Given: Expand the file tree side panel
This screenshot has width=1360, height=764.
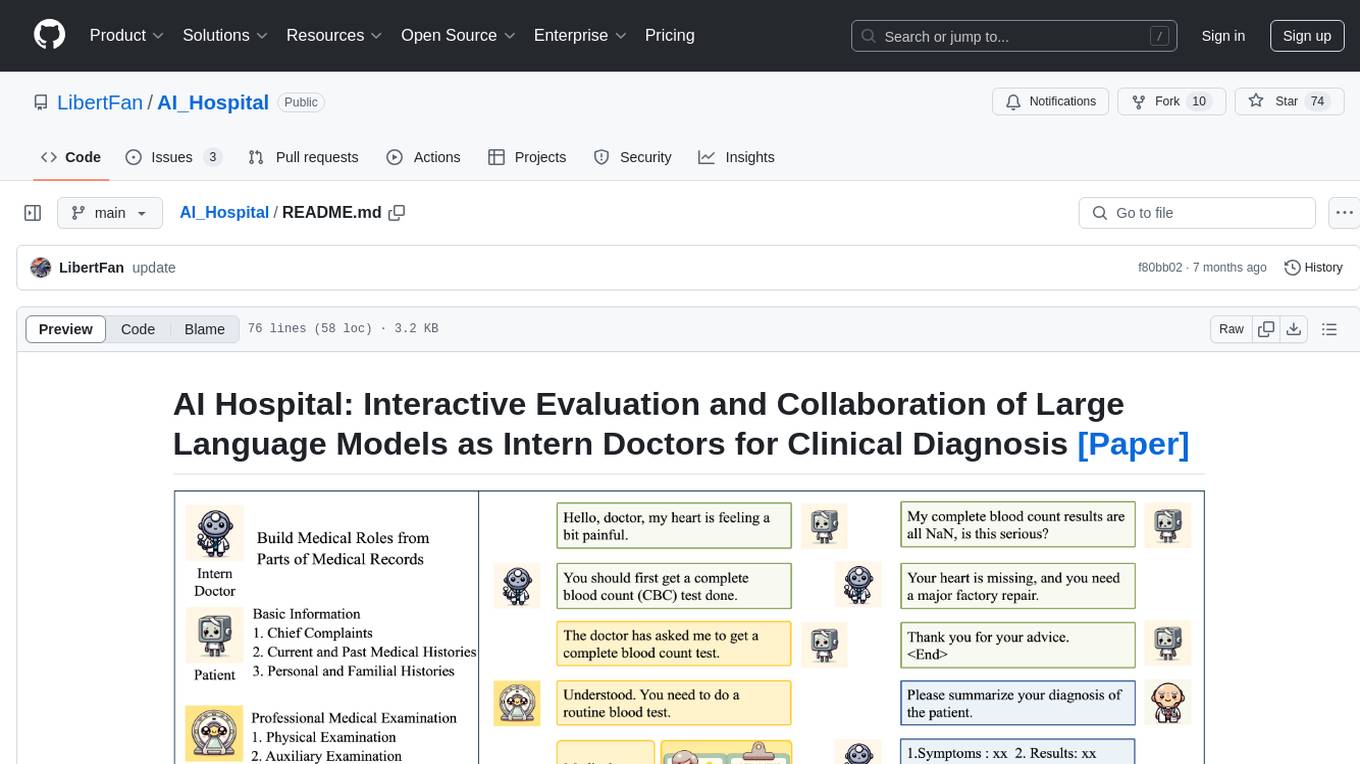Looking at the screenshot, I should pos(33,213).
